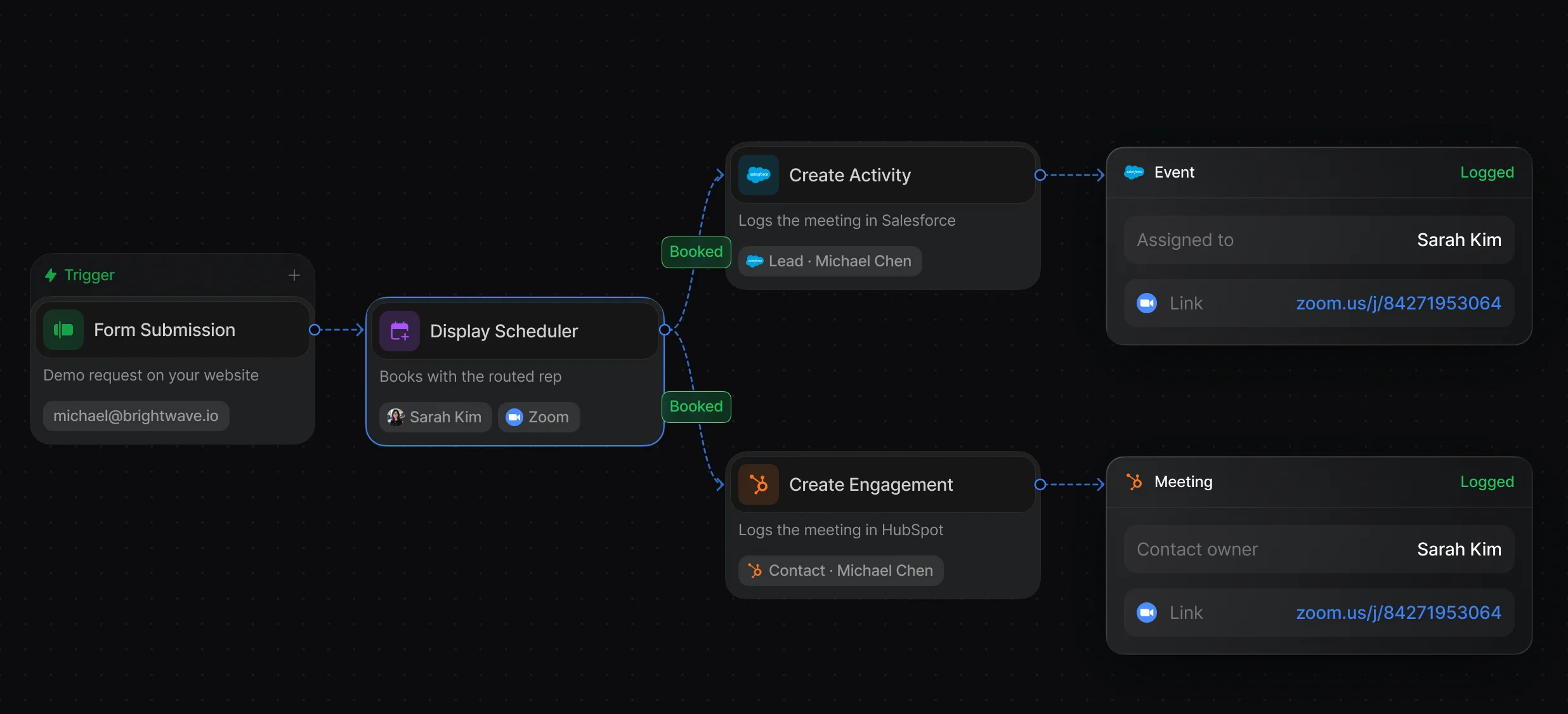Click the Contact owner Sarah Kim row
Screen dimensions: 1568x714
1319,549
